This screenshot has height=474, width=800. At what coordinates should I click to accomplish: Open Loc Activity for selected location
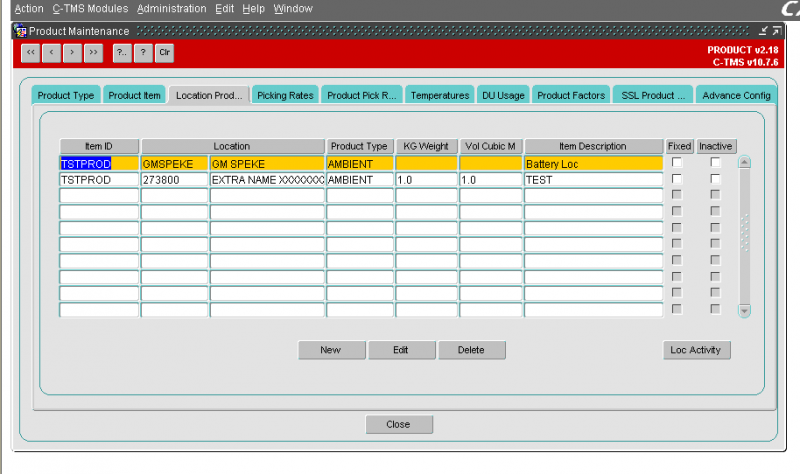[696, 350]
